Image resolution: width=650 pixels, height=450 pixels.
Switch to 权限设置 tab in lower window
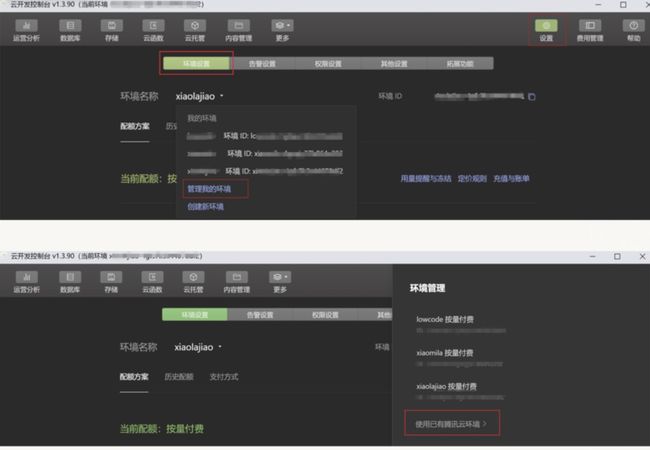tap(325, 315)
